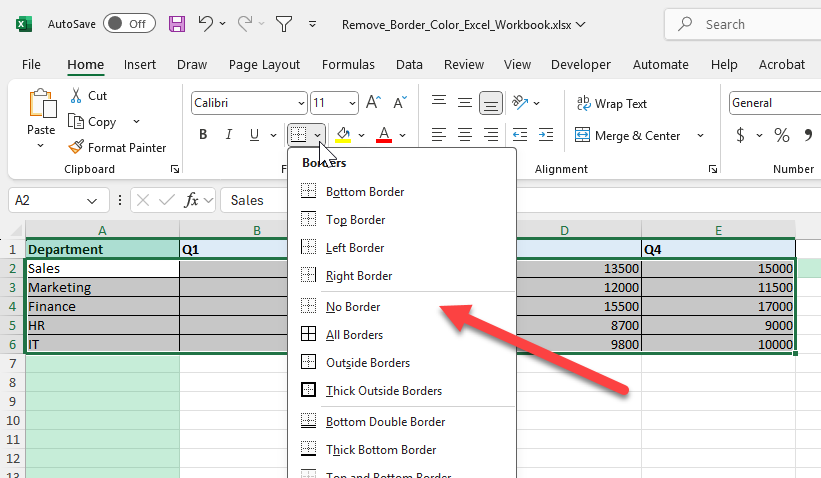Open the Calibri font name dropdown
Viewport: 821px width, 478px height.
pyautogui.click(x=301, y=103)
